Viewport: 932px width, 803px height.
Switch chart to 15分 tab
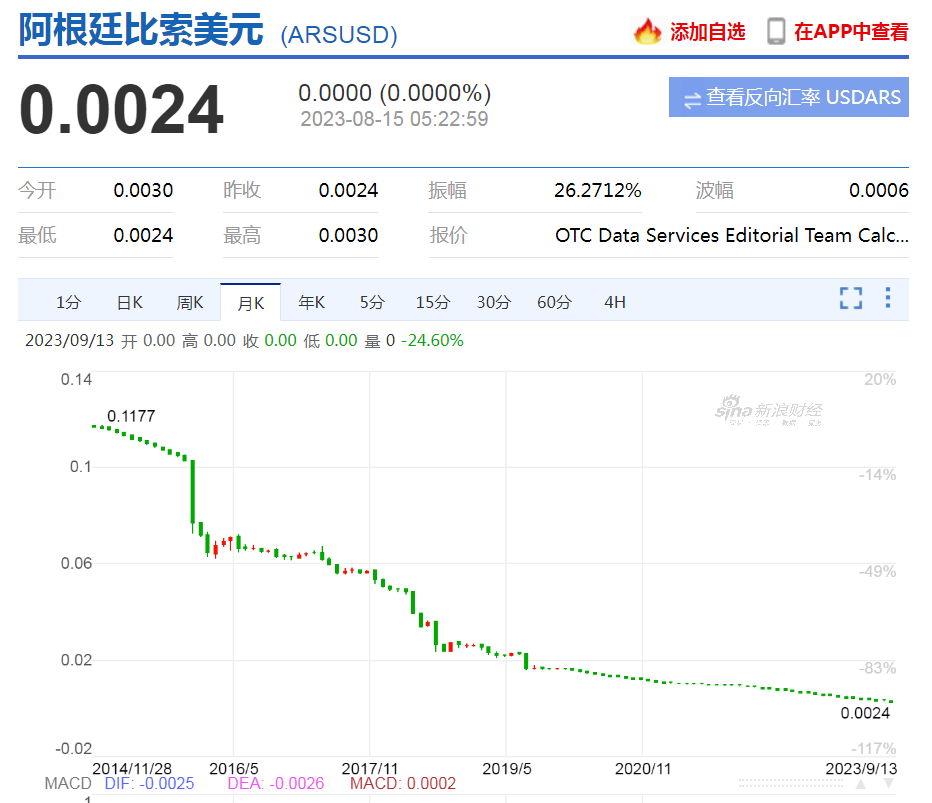(433, 302)
